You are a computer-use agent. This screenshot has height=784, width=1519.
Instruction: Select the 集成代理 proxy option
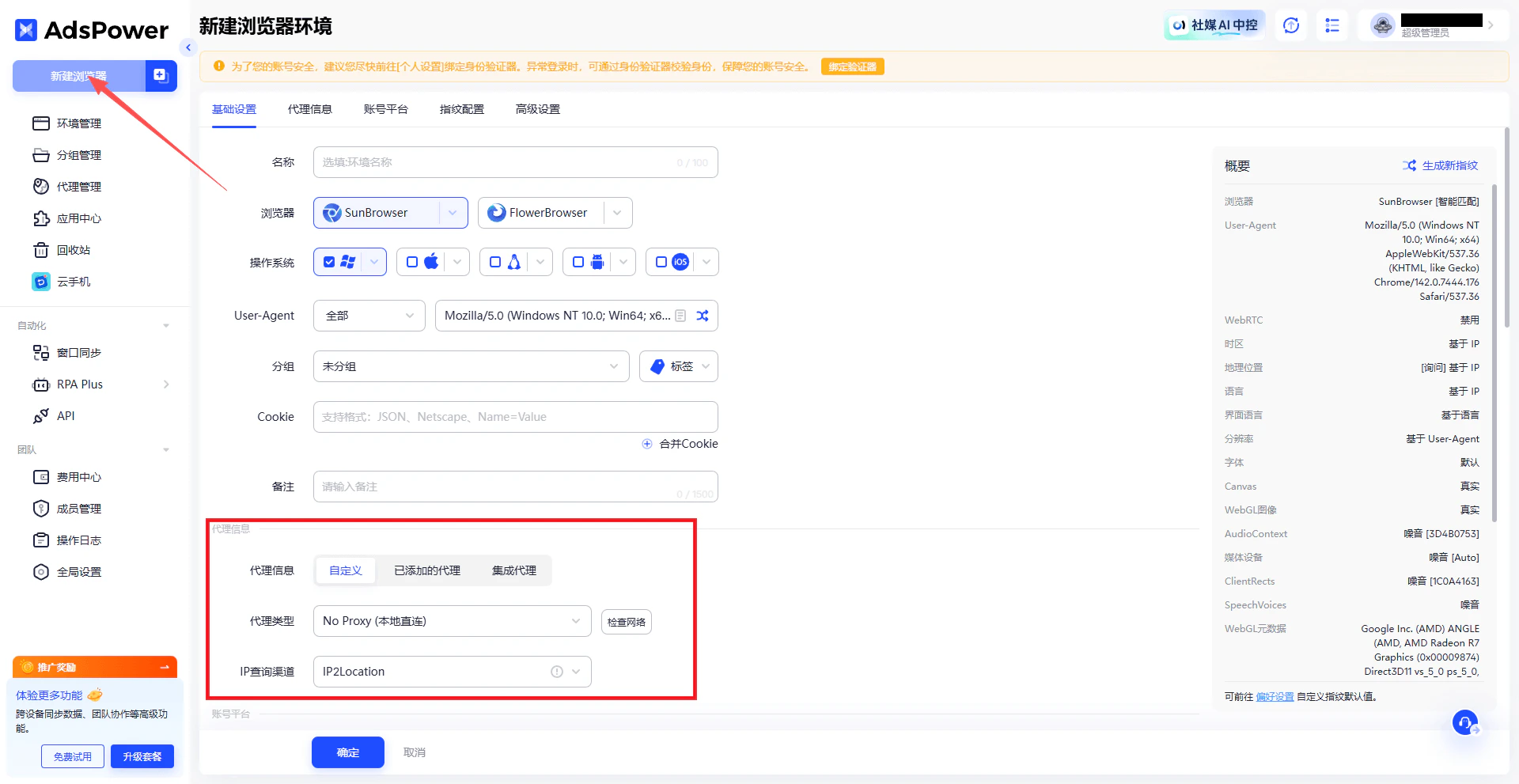click(x=514, y=570)
